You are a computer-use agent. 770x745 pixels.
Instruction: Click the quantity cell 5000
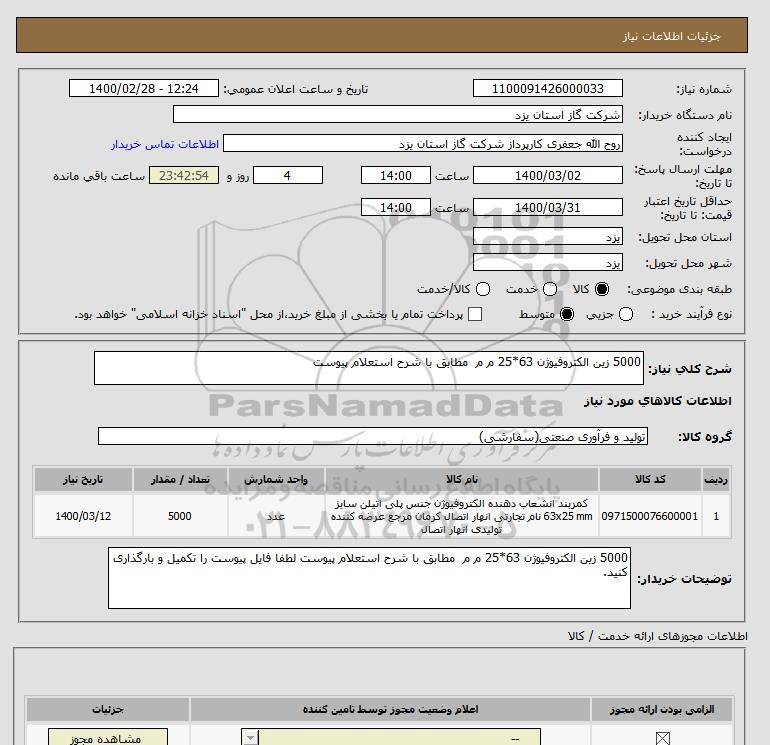tap(180, 516)
